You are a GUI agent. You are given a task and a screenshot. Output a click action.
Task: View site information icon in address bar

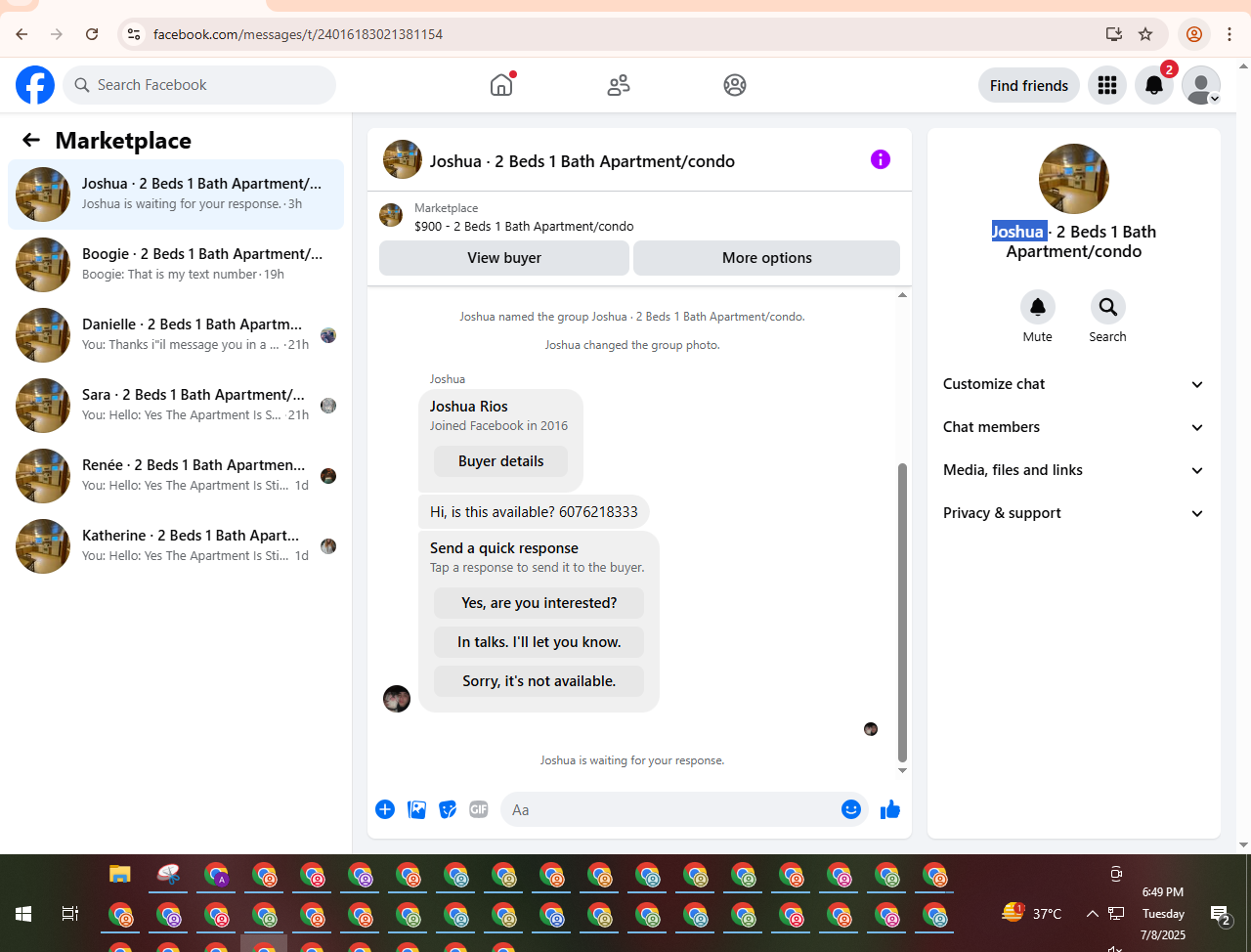[x=134, y=34]
